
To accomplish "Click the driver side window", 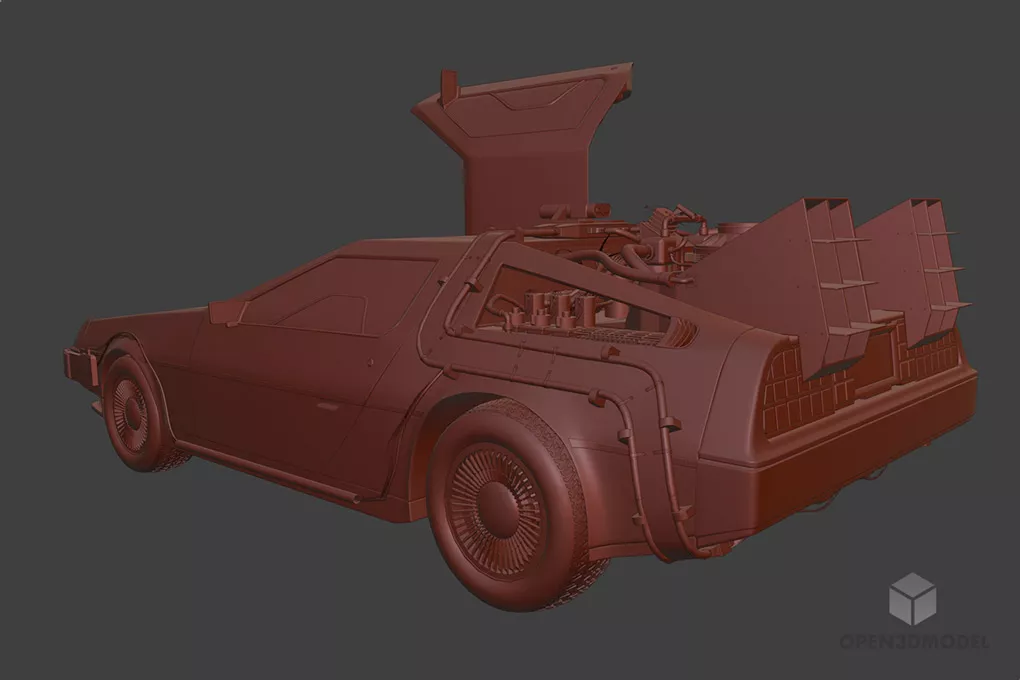I will pyautogui.click(x=338, y=295).
